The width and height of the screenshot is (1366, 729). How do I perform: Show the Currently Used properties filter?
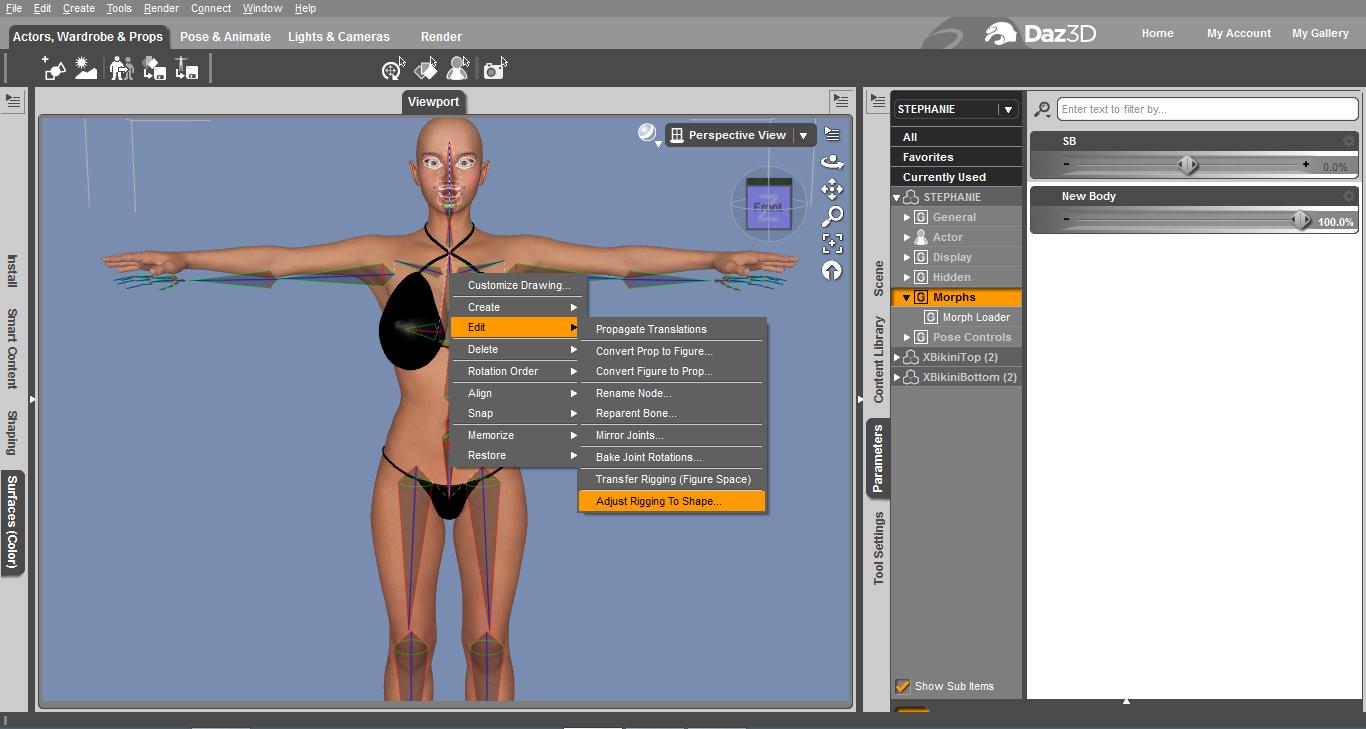(957, 177)
